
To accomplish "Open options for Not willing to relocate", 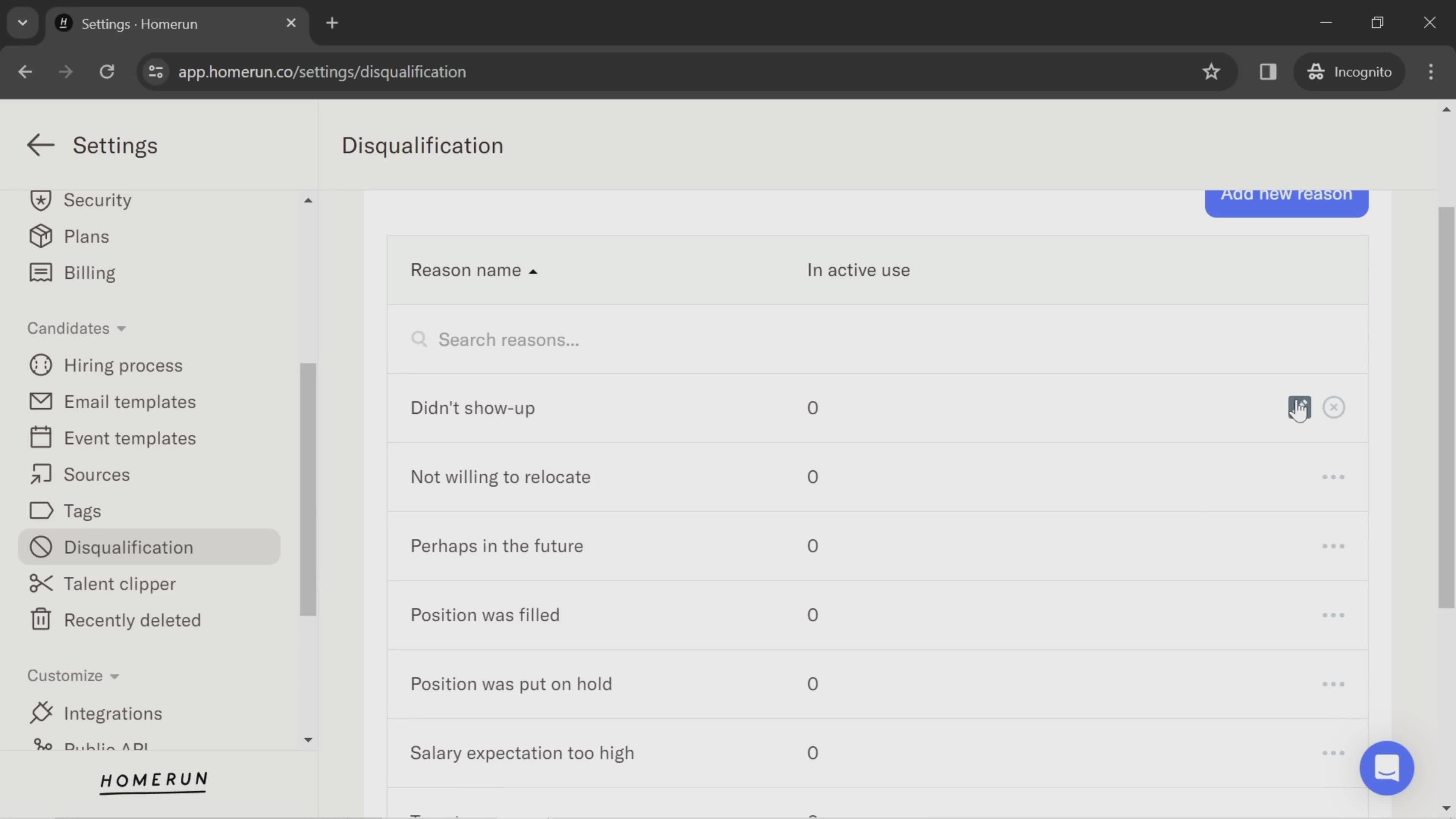I will click(x=1333, y=477).
